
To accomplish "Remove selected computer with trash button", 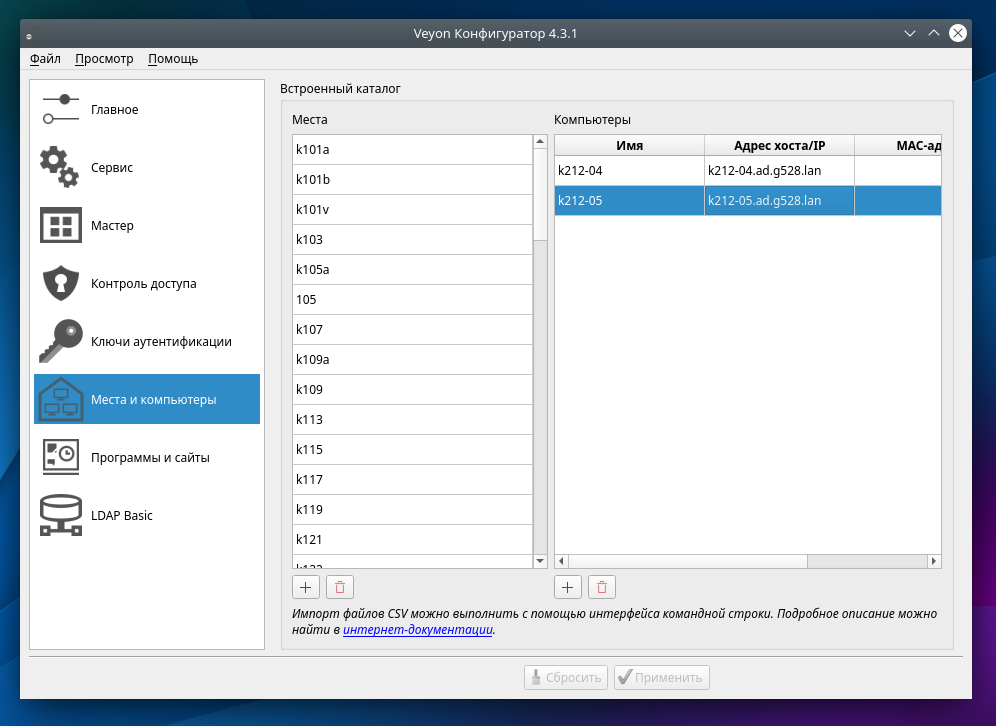I will pyautogui.click(x=602, y=587).
